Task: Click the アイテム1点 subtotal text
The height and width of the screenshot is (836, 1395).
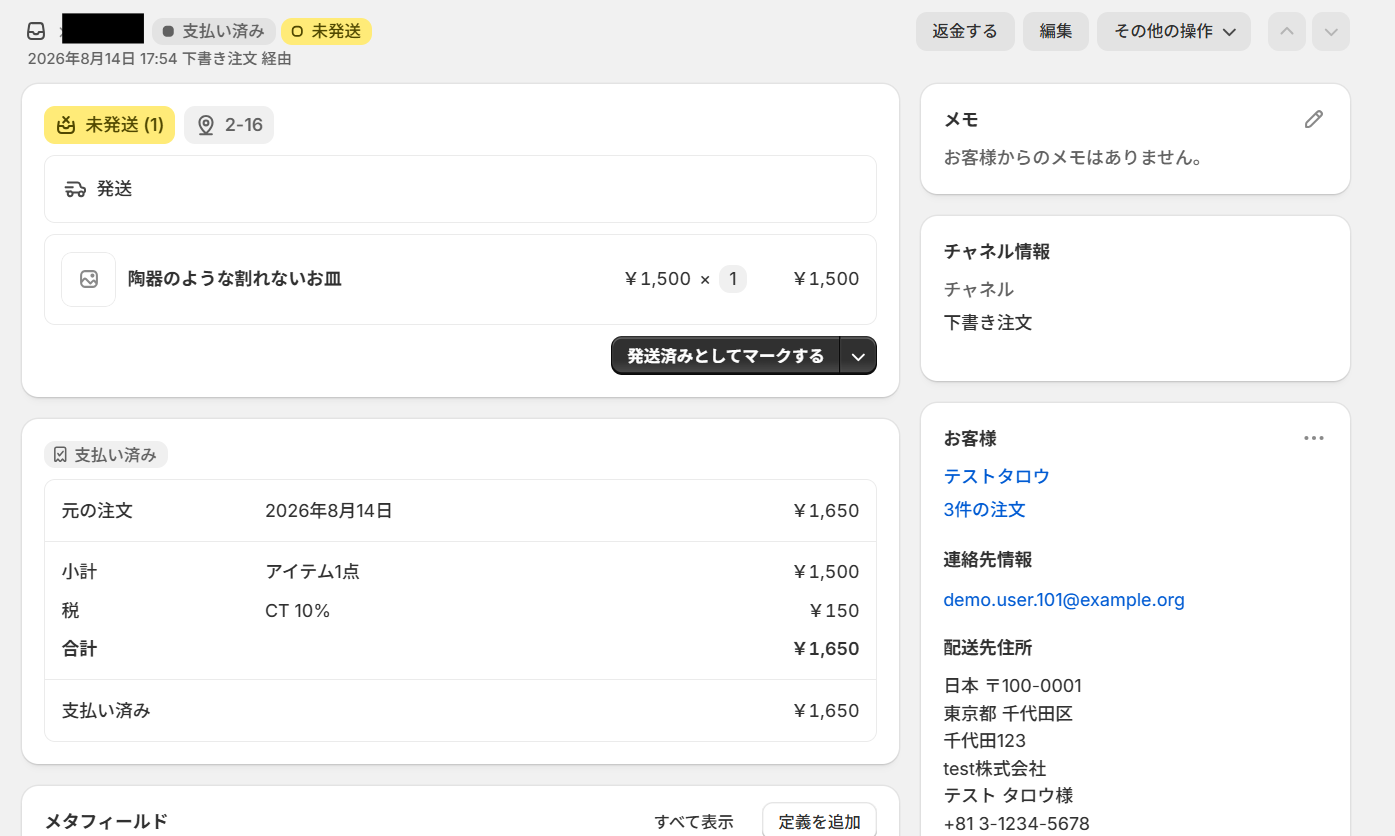Action: click(x=312, y=572)
